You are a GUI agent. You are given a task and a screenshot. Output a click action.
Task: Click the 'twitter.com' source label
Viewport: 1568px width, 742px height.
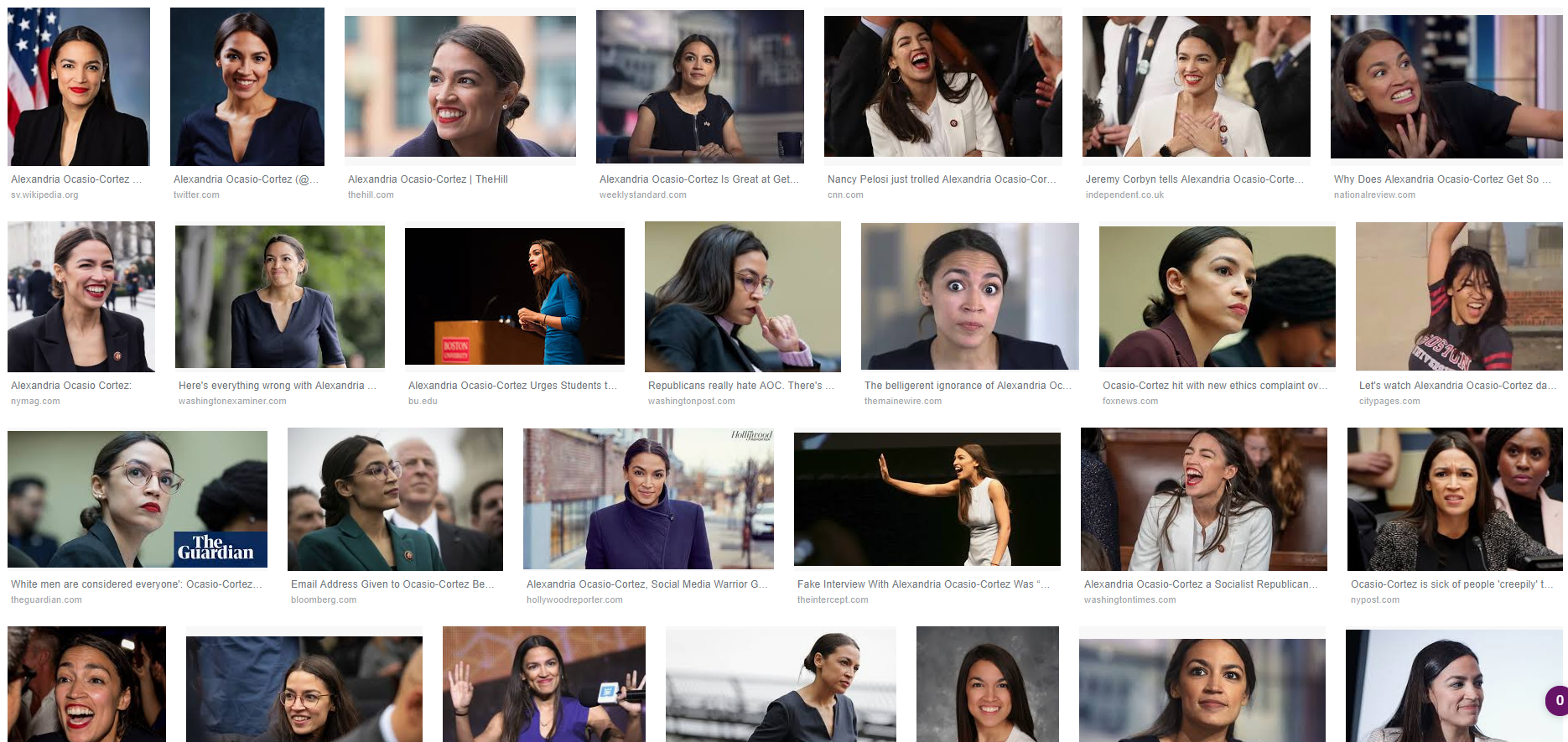(196, 195)
